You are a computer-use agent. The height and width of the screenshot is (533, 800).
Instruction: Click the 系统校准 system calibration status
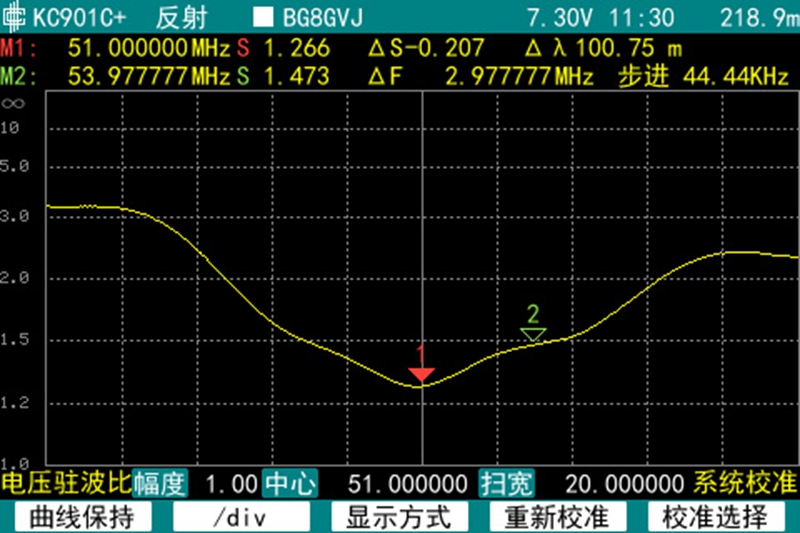coord(746,484)
